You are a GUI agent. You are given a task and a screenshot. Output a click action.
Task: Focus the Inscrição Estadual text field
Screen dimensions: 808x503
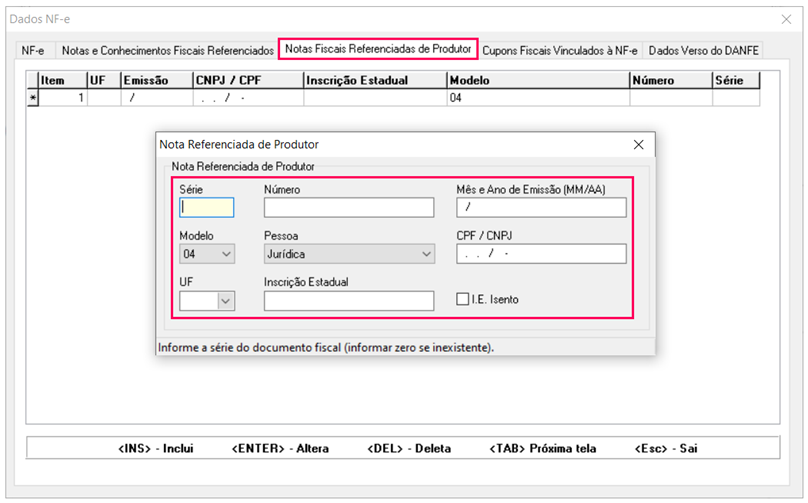(349, 300)
